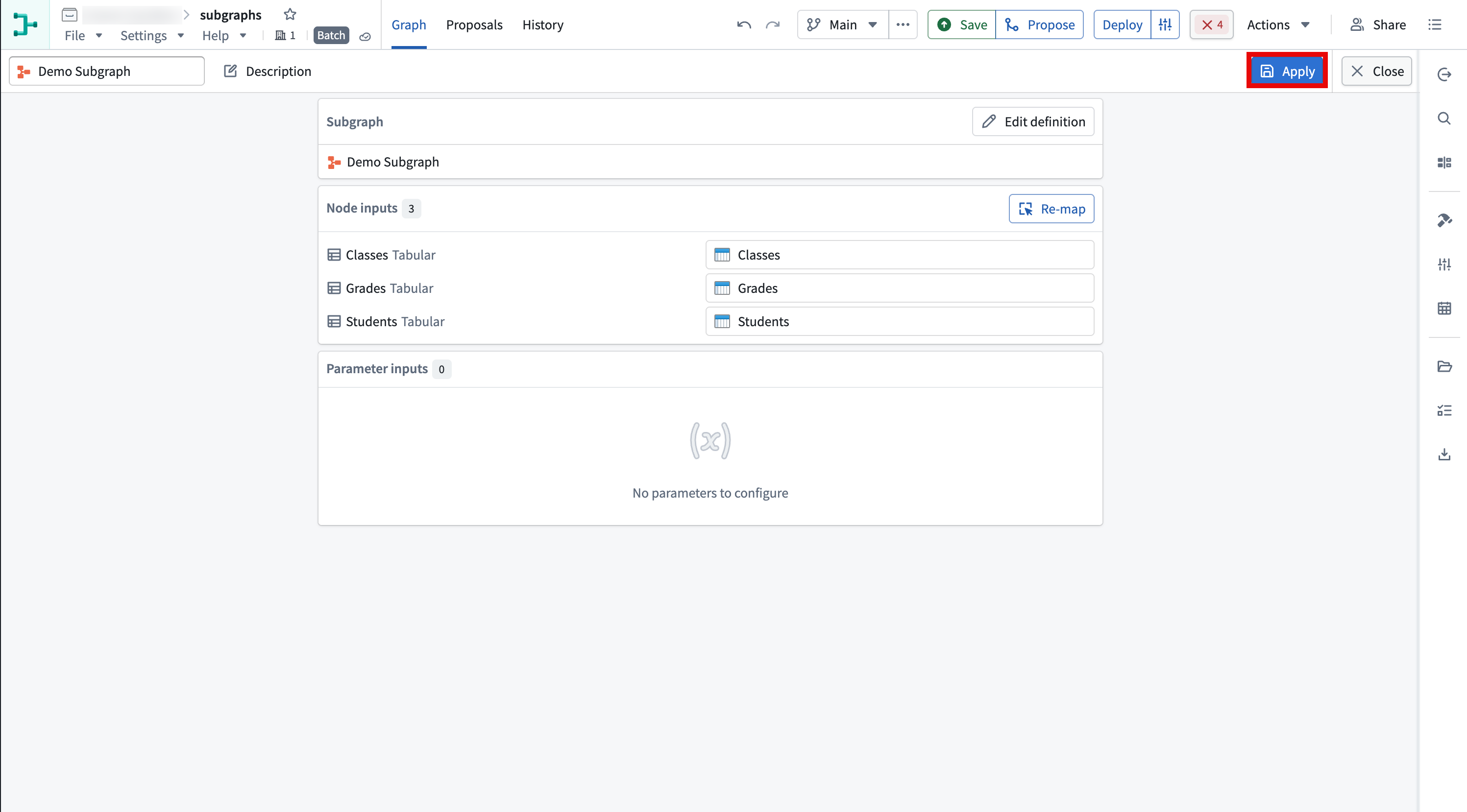Click the Save button
Viewport: 1467px width, 812px height.
(x=962, y=24)
